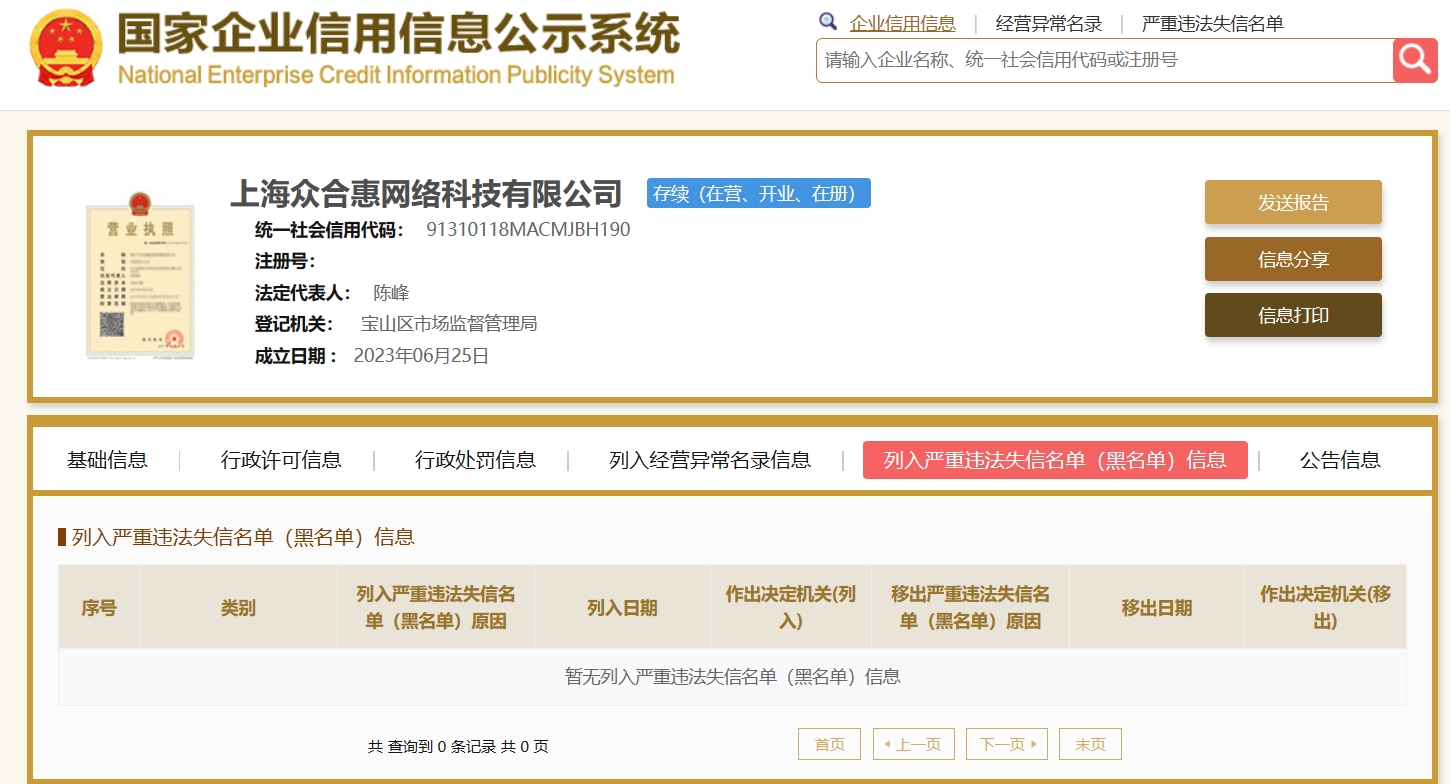Click the 列入严重违法失信名单（黑名单）原因 column header
Image resolution: width=1450 pixels, height=784 pixels.
click(x=436, y=607)
